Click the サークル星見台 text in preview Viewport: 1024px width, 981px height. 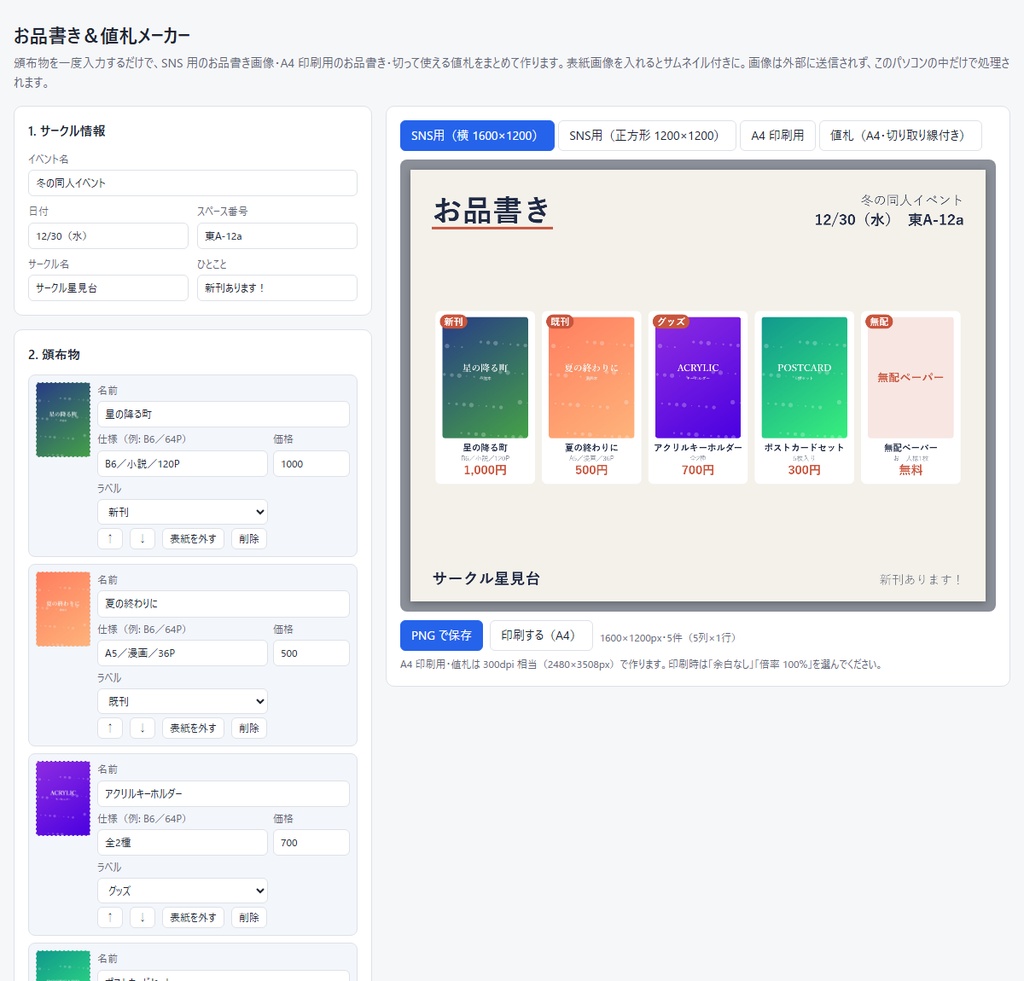pyautogui.click(x=486, y=579)
